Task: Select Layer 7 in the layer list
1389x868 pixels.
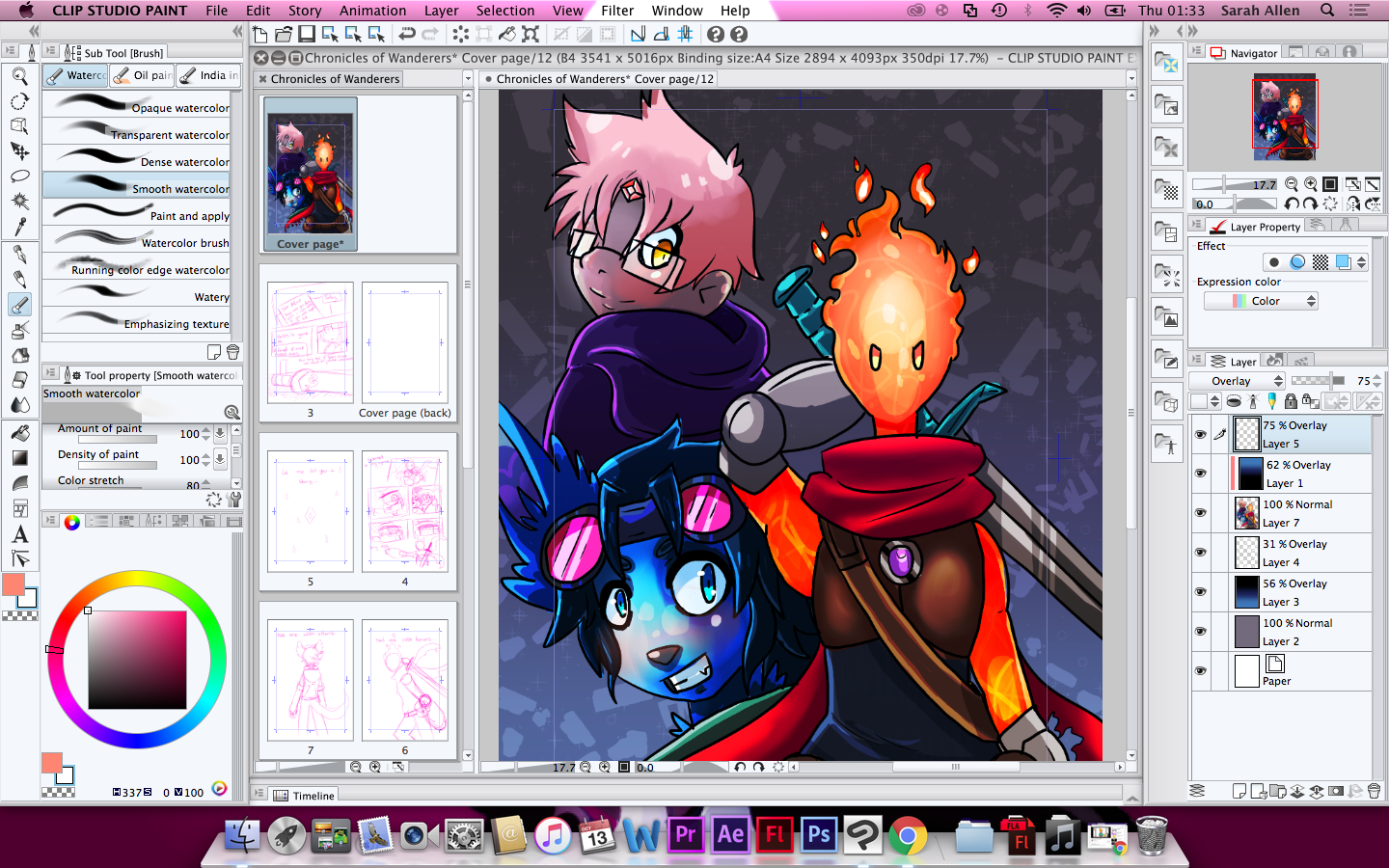Action: [x=1301, y=513]
